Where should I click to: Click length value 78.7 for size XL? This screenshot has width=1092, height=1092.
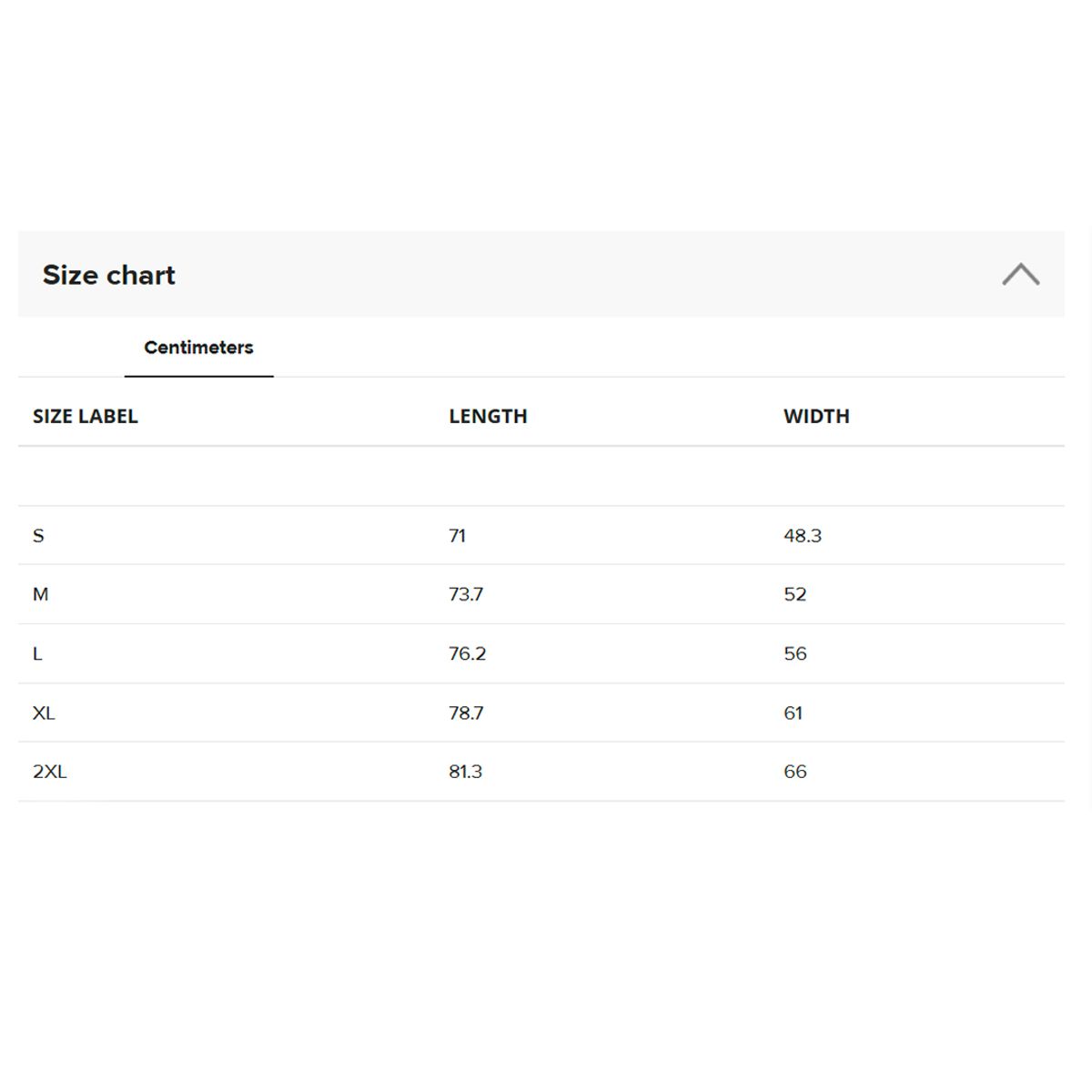[466, 713]
